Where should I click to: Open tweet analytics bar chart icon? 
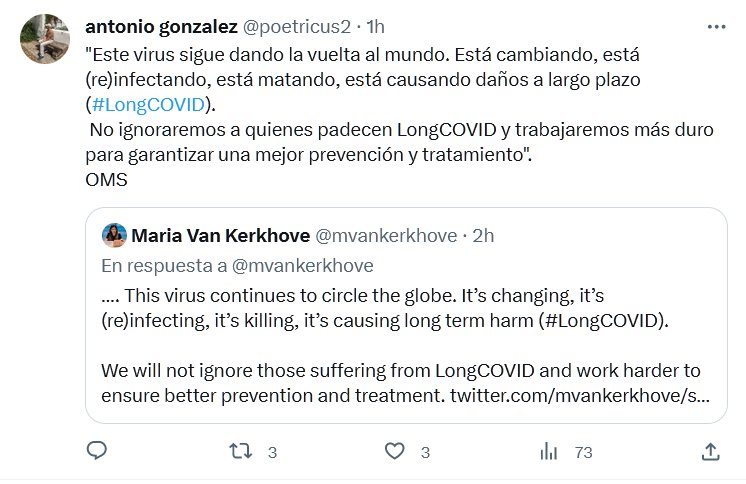(x=549, y=452)
